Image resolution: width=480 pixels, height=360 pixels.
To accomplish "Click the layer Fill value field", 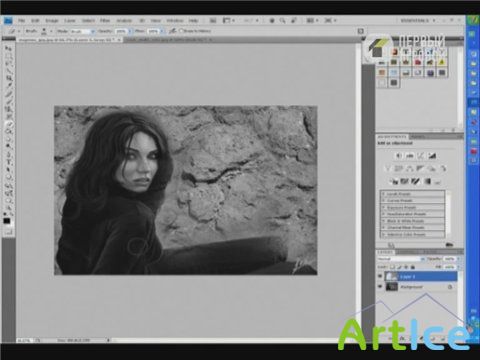I will click(449, 267).
